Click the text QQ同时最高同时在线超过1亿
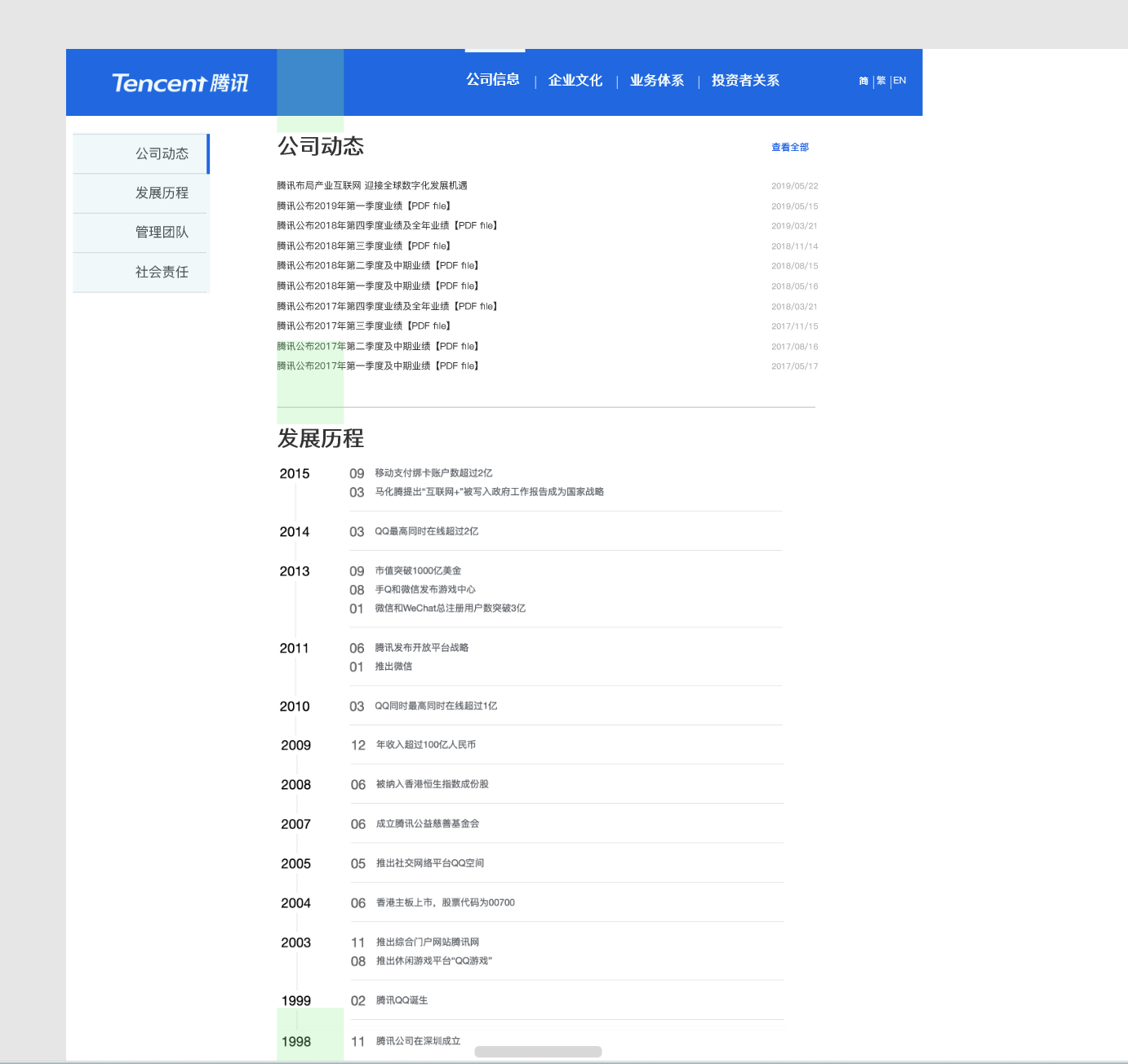 click(436, 706)
